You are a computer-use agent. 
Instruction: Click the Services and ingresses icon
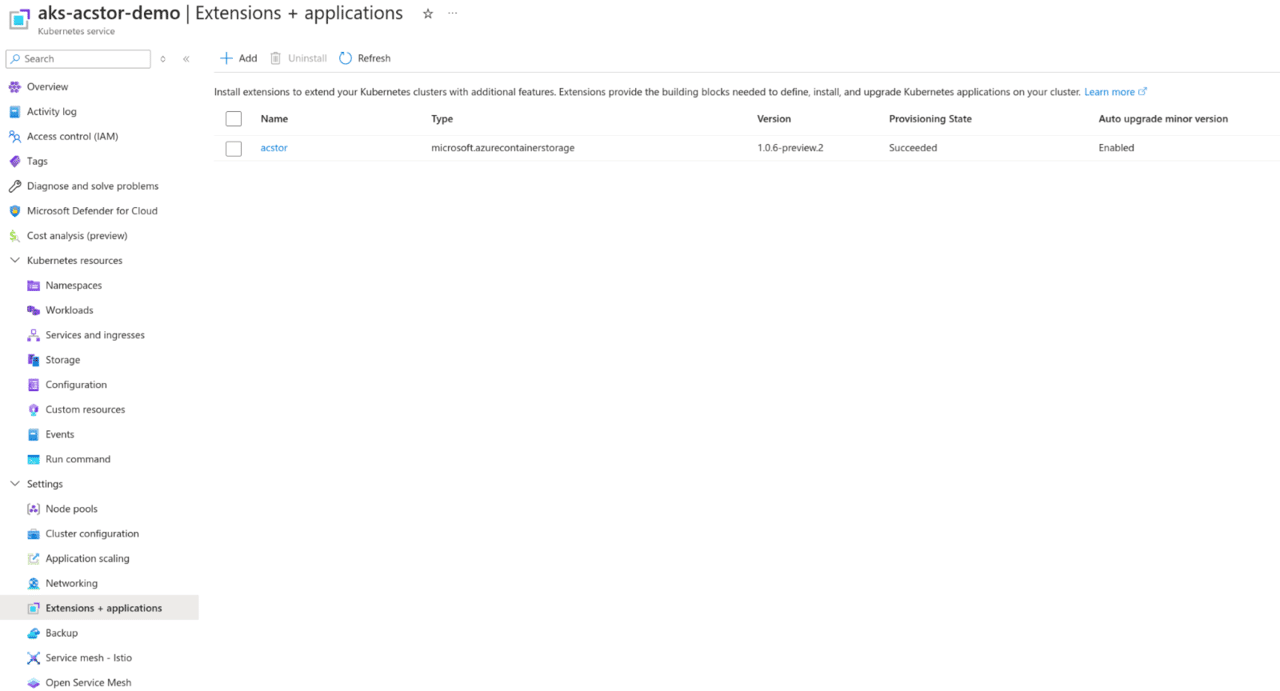point(33,335)
